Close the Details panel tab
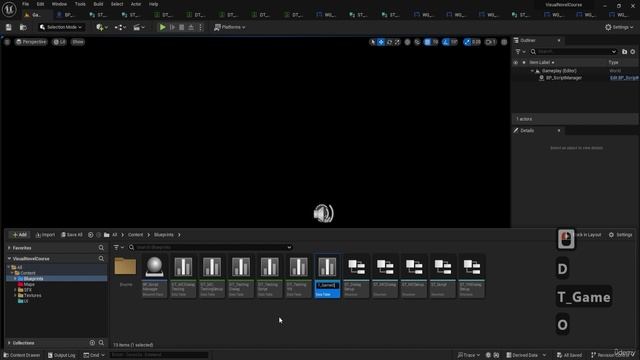The height and width of the screenshot is (360, 640). [x=559, y=131]
